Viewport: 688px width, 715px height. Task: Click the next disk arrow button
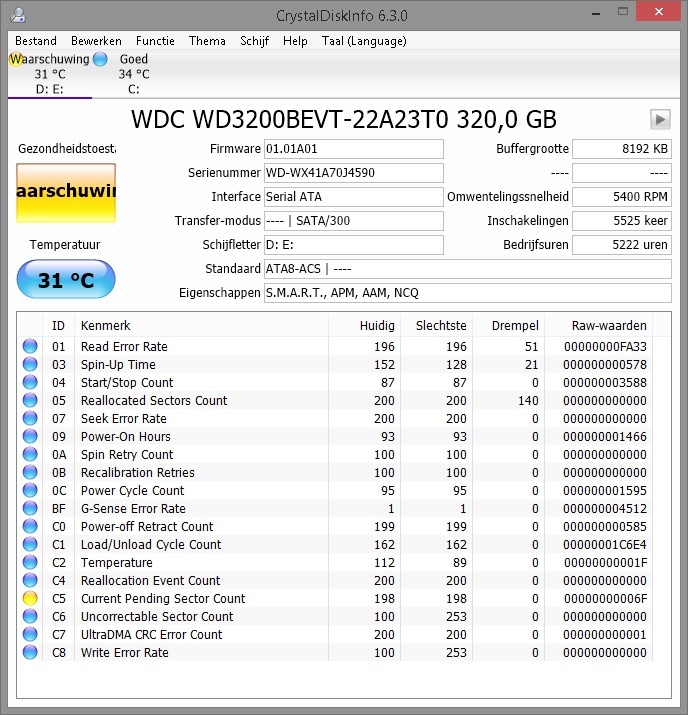[660, 120]
